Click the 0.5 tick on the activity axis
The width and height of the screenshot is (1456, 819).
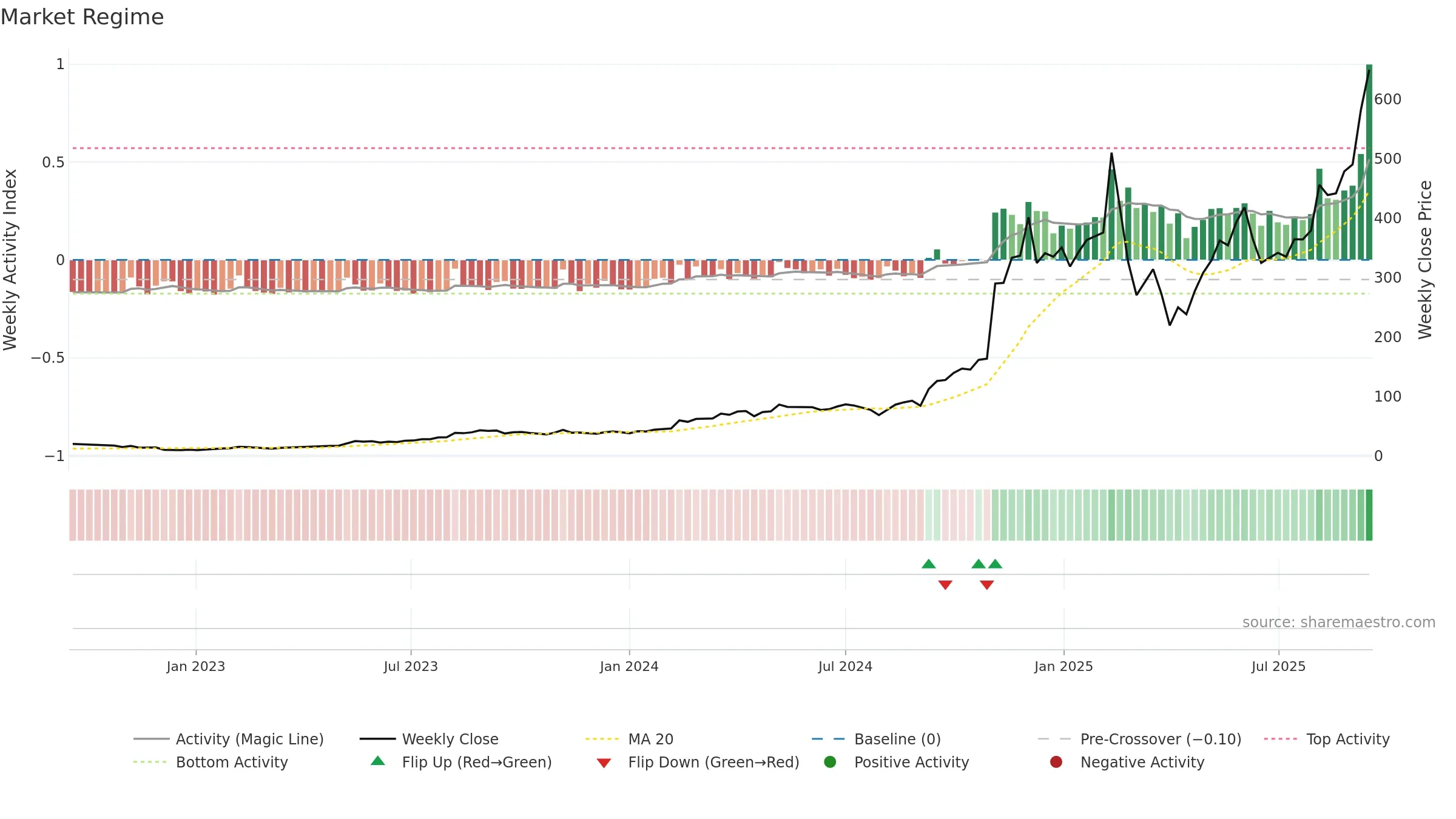53,162
